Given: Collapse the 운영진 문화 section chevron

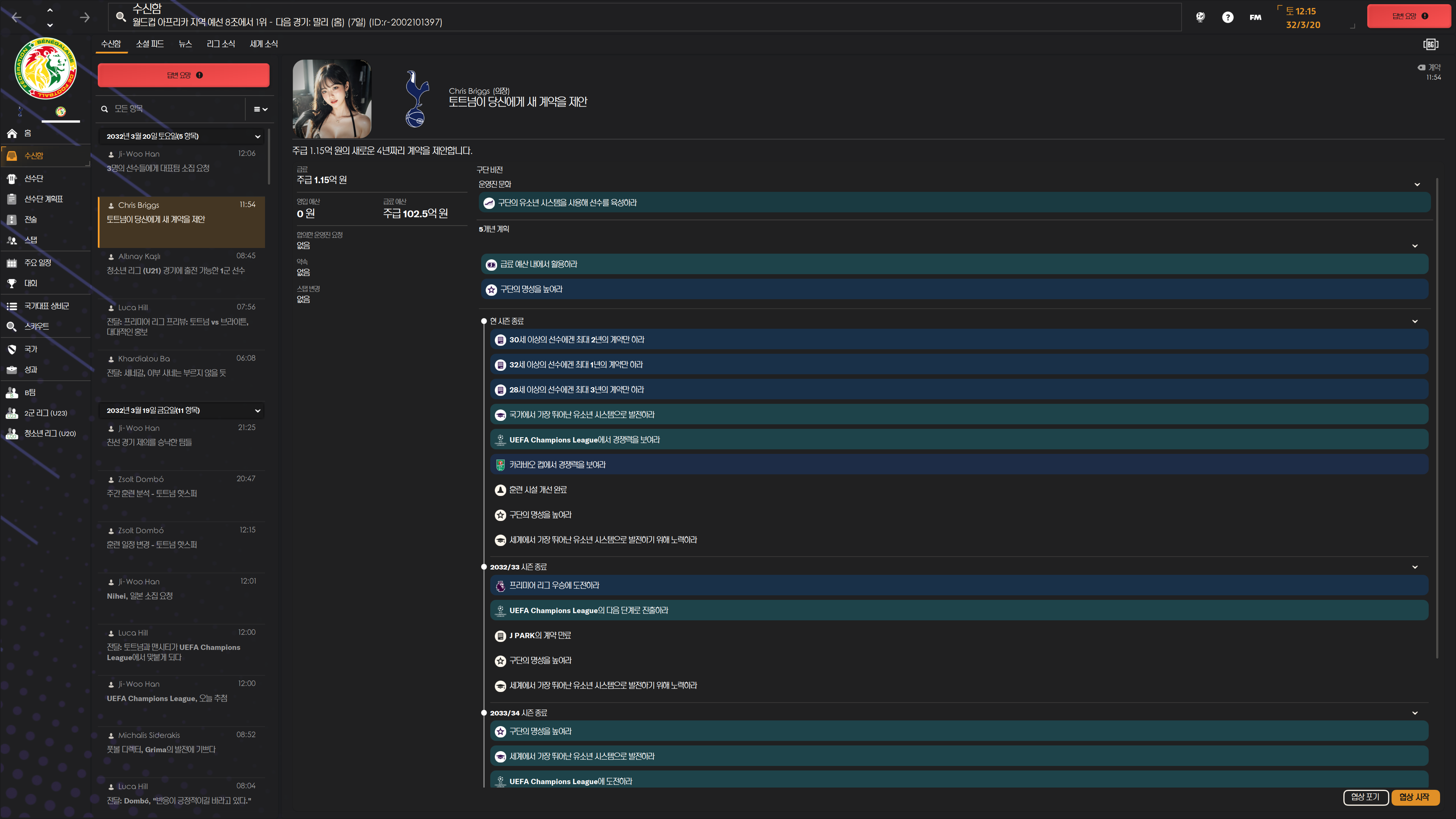Looking at the screenshot, I should [x=1417, y=184].
